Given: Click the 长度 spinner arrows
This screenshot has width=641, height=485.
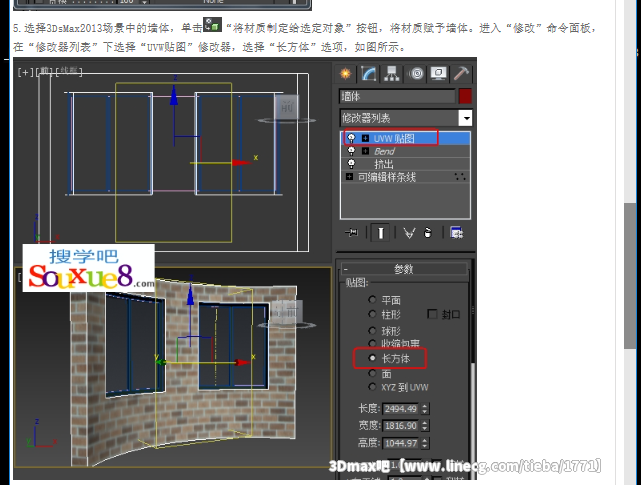Looking at the screenshot, I should pyautogui.click(x=425, y=409).
